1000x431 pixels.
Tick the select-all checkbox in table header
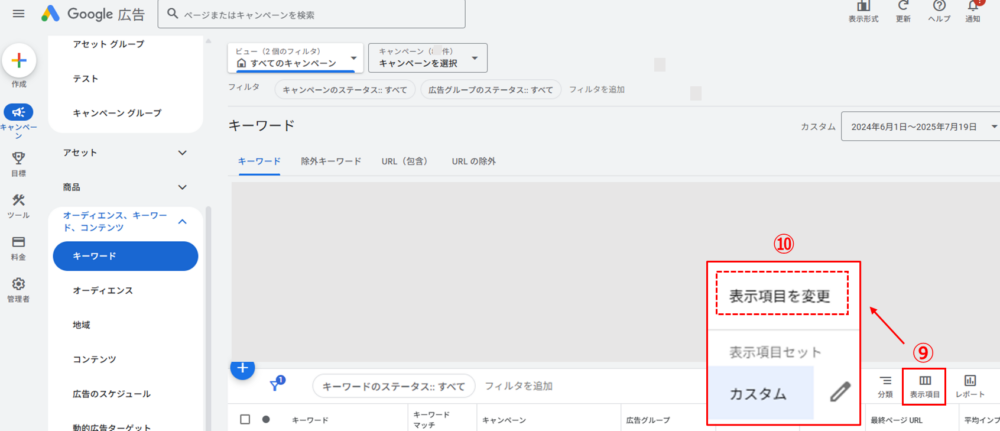[245, 420]
